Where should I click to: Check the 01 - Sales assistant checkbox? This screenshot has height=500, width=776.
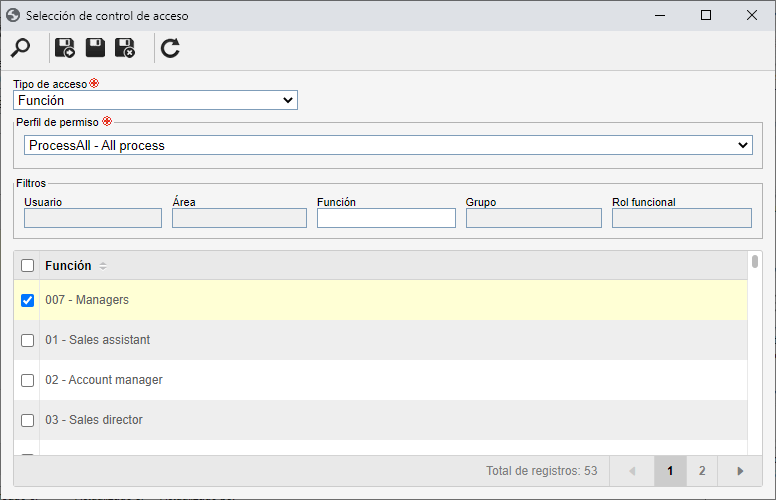click(x=28, y=340)
